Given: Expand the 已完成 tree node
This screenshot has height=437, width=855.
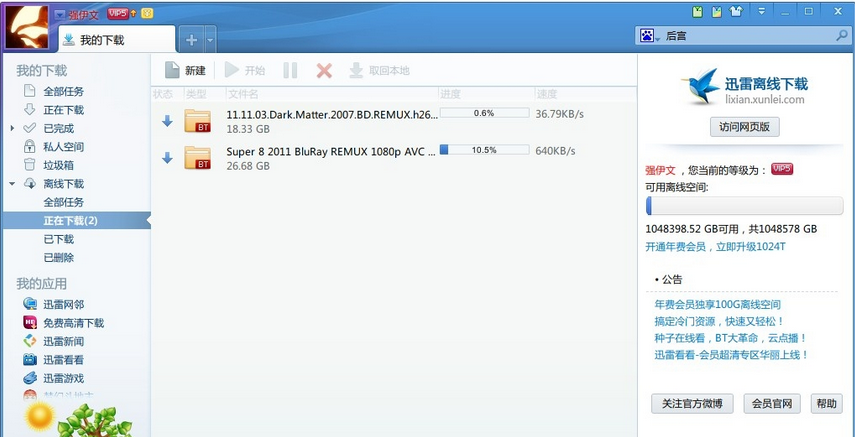Looking at the screenshot, I should coord(12,129).
